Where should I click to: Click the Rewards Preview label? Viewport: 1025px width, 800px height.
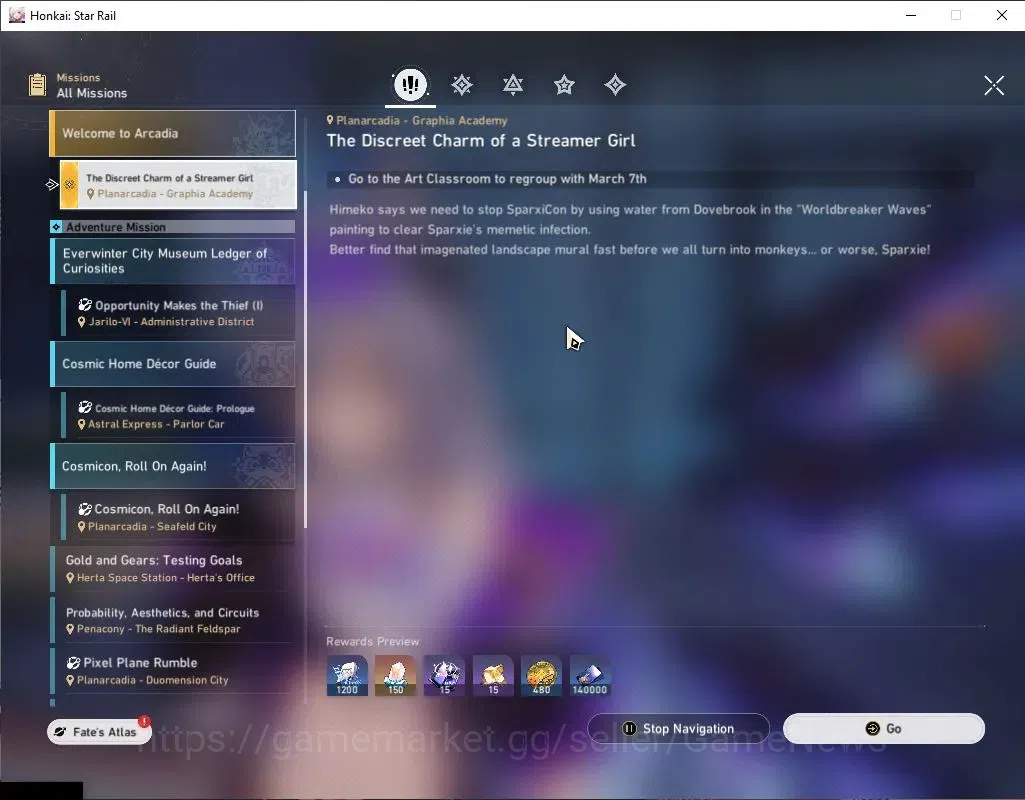tap(373, 642)
